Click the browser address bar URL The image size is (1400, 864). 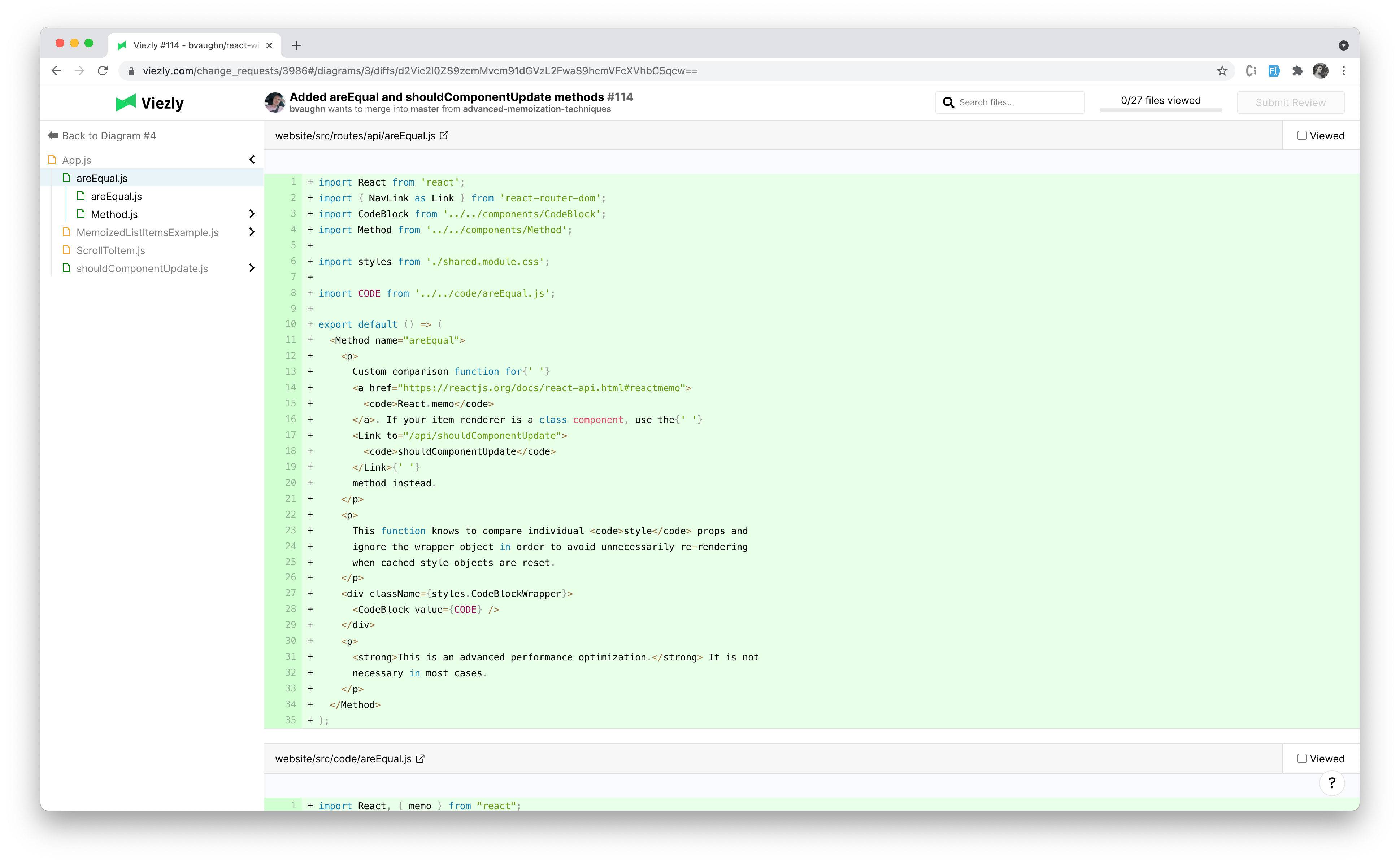pos(420,71)
